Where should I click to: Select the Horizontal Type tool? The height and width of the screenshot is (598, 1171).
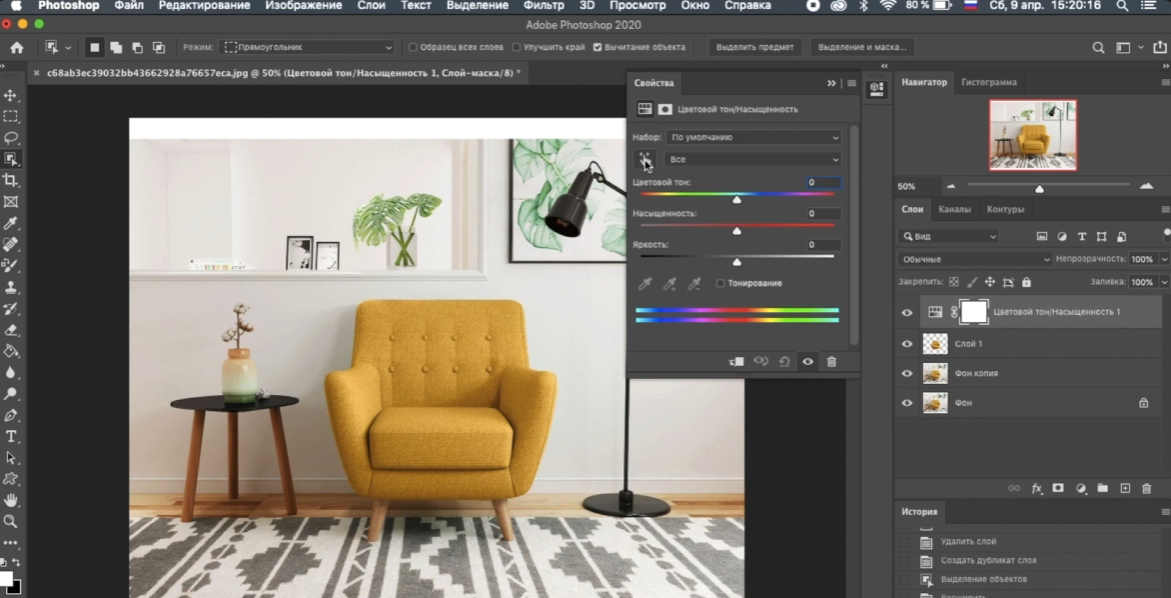(x=10, y=437)
